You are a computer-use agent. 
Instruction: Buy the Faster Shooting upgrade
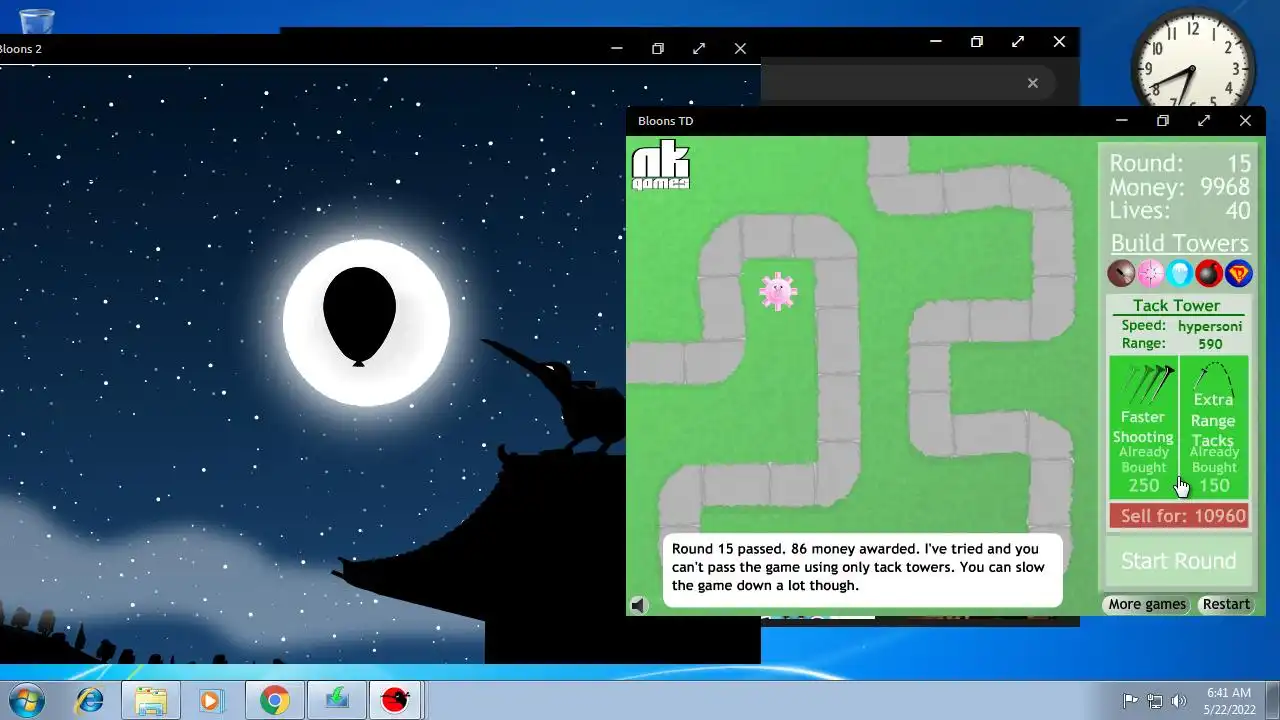click(1144, 427)
